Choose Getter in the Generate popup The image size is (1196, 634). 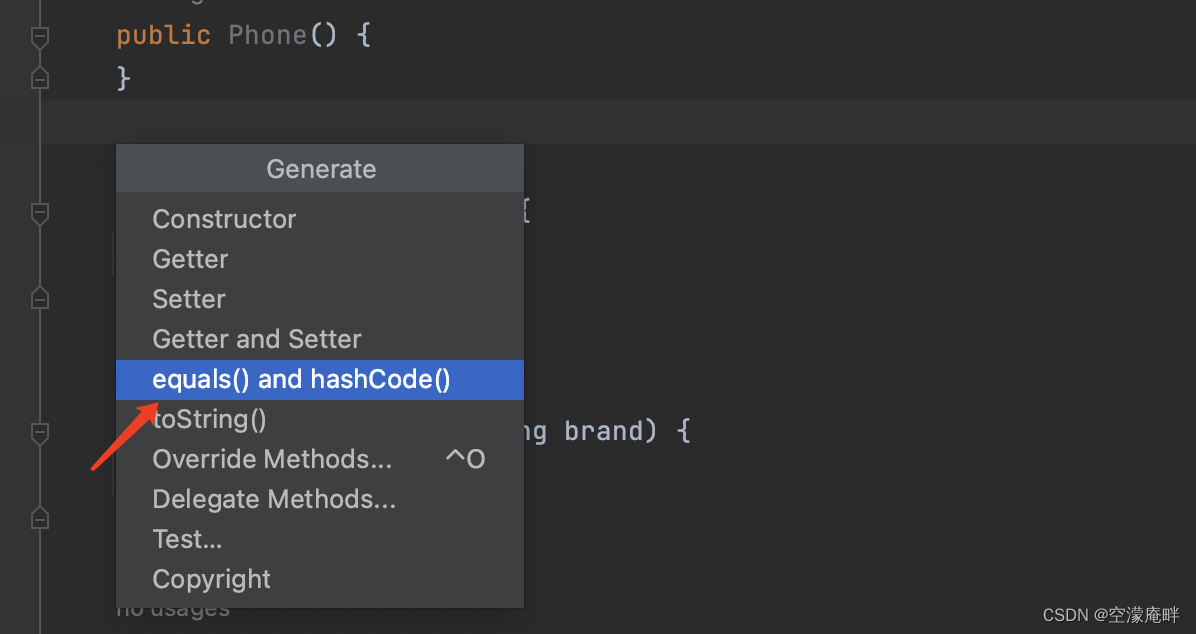[190, 259]
